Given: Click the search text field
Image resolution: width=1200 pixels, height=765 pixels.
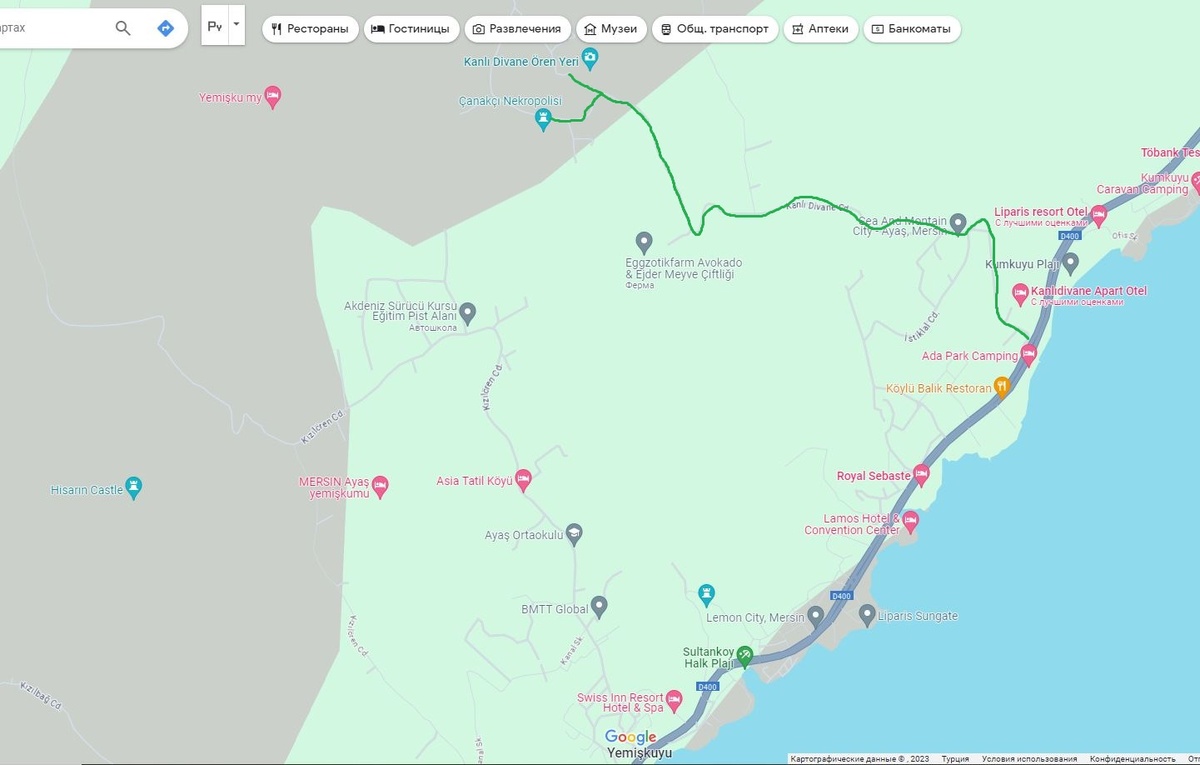Looking at the screenshot, I should 50,28.
